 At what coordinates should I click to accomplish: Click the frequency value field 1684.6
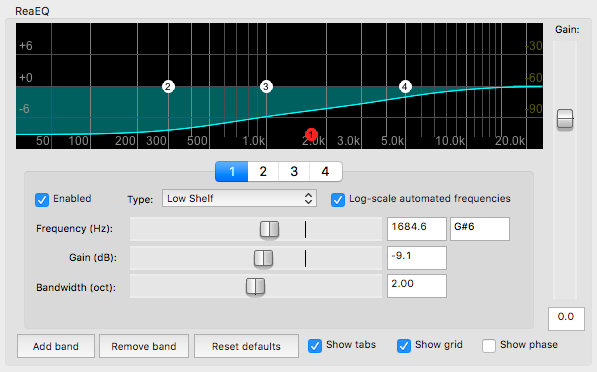[x=417, y=229]
